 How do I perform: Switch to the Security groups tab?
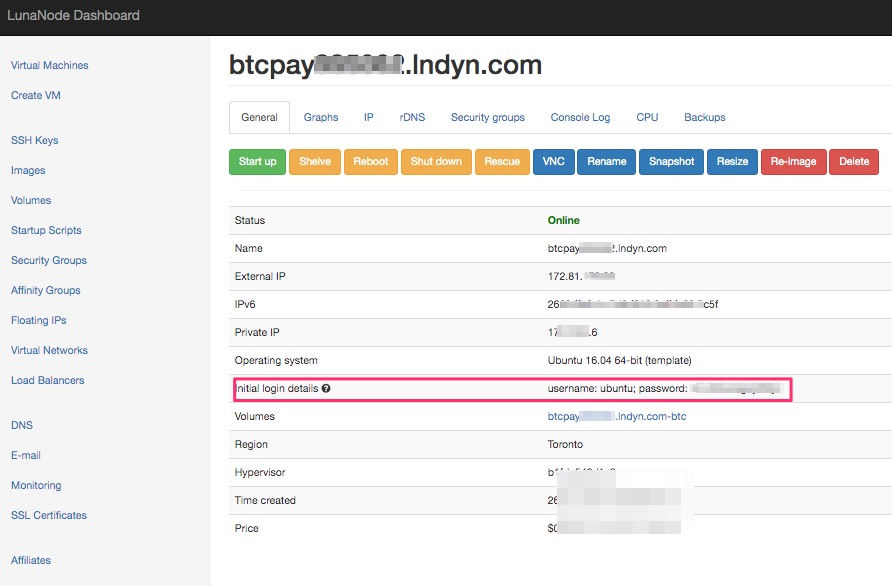[488, 117]
